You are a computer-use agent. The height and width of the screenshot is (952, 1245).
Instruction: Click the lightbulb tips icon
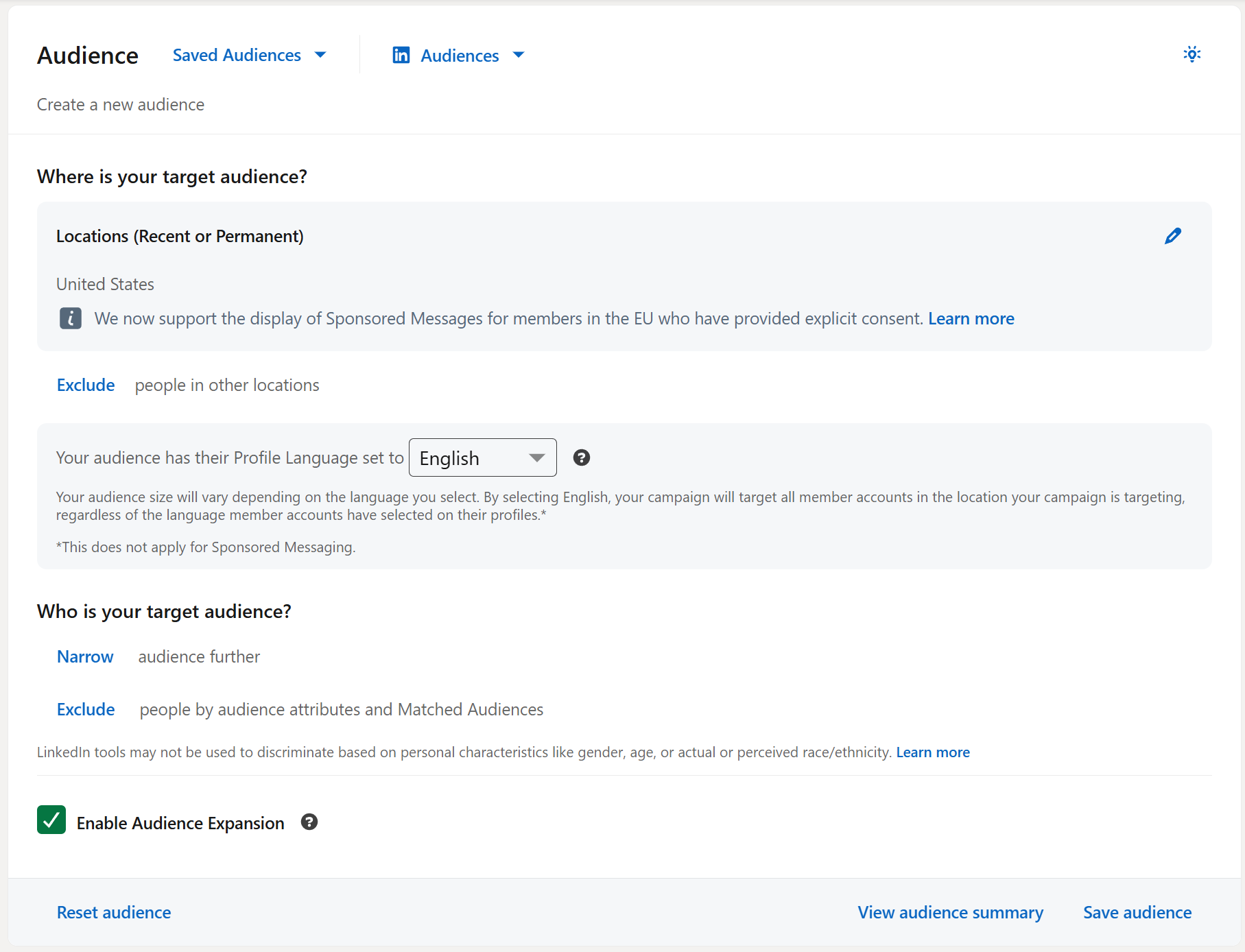coord(1192,54)
